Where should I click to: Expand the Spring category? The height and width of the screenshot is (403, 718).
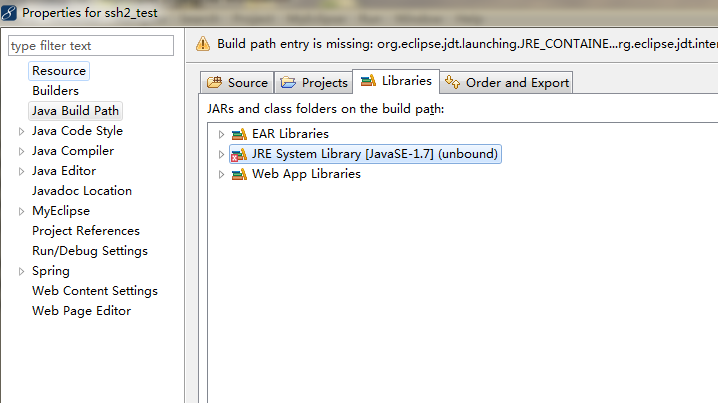(x=21, y=272)
